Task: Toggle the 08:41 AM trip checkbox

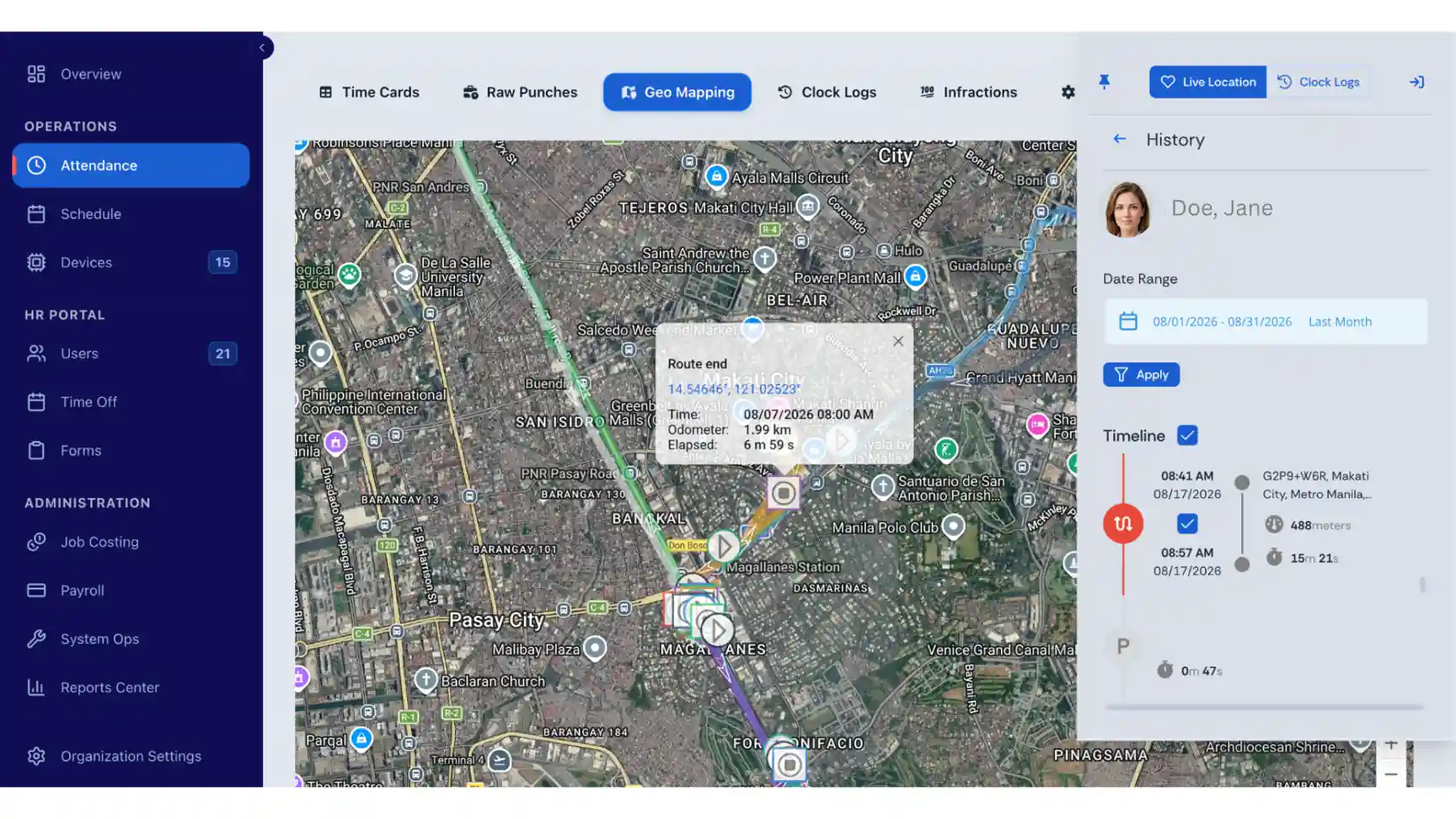Action: click(1187, 524)
